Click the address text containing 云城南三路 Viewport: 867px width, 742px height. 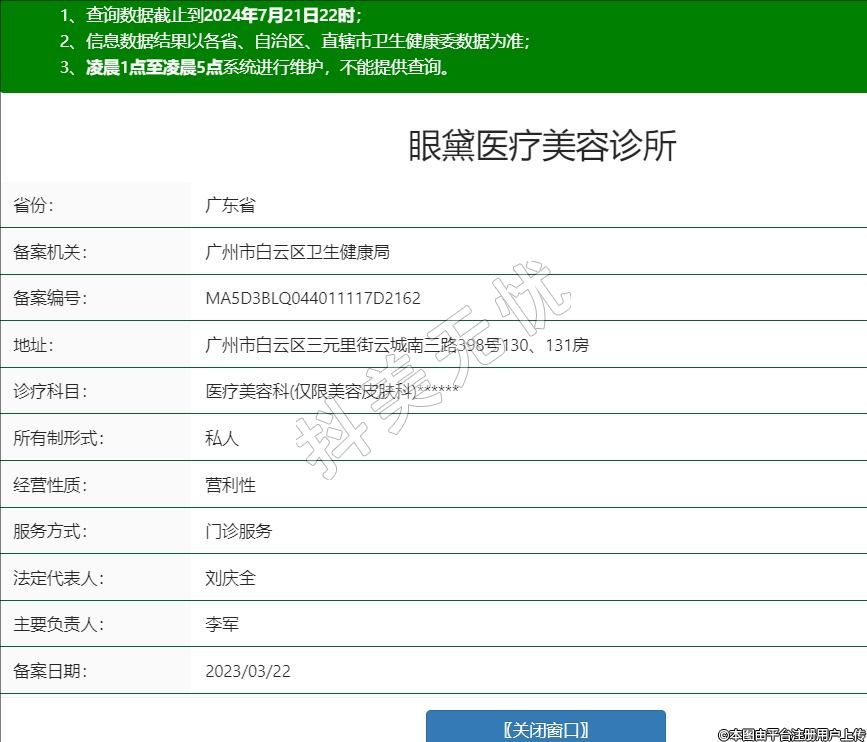tap(396, 345)
